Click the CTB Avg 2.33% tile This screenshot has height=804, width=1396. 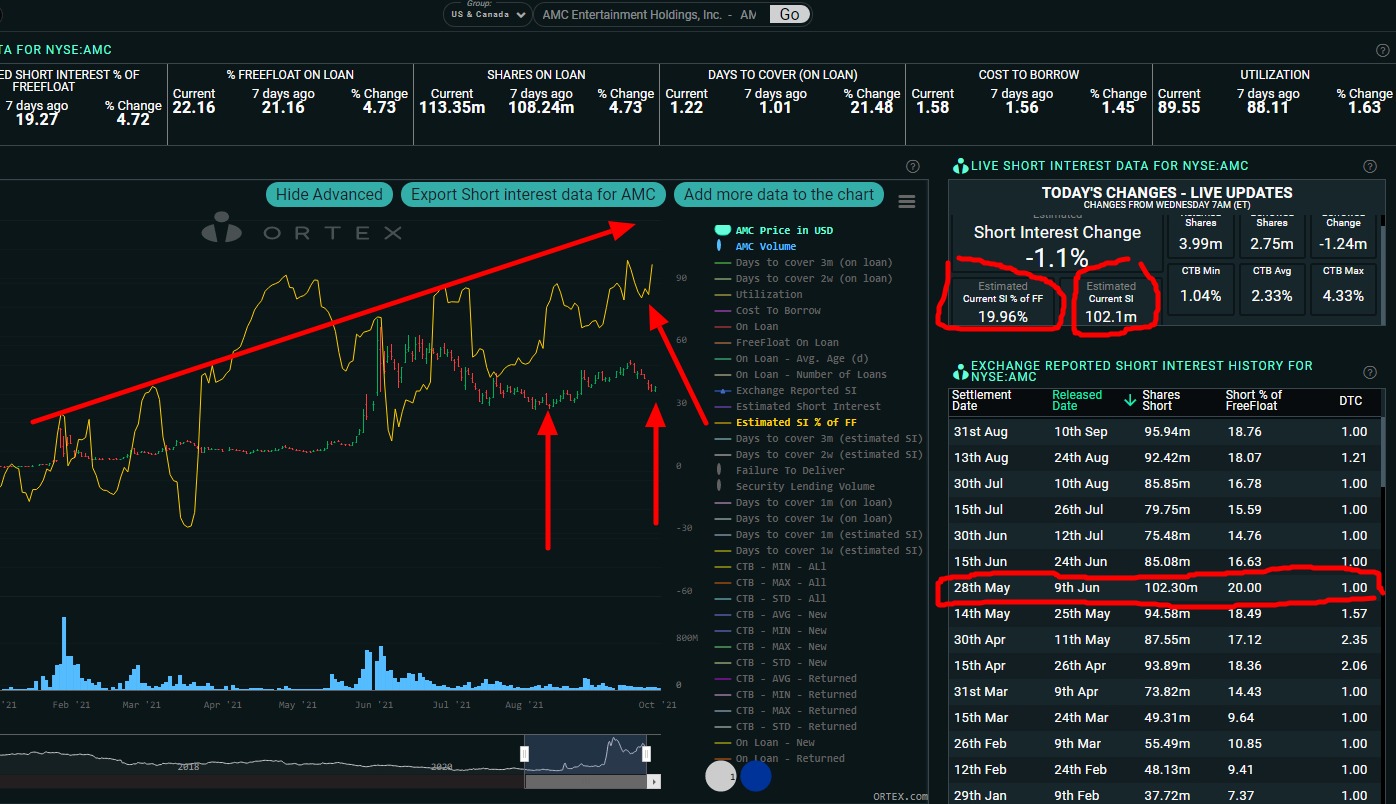pos(1272,288)
